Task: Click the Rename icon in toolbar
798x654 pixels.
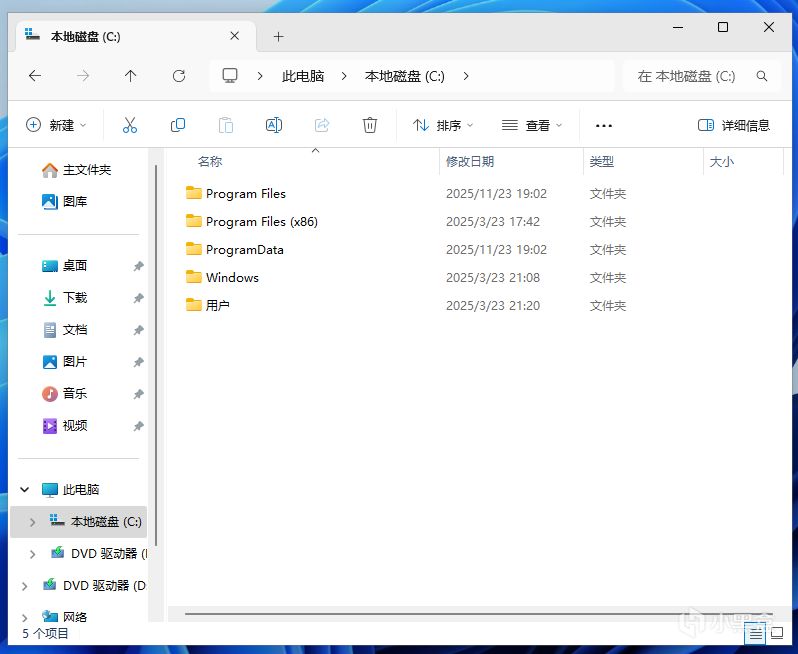Action: [274, 125]
